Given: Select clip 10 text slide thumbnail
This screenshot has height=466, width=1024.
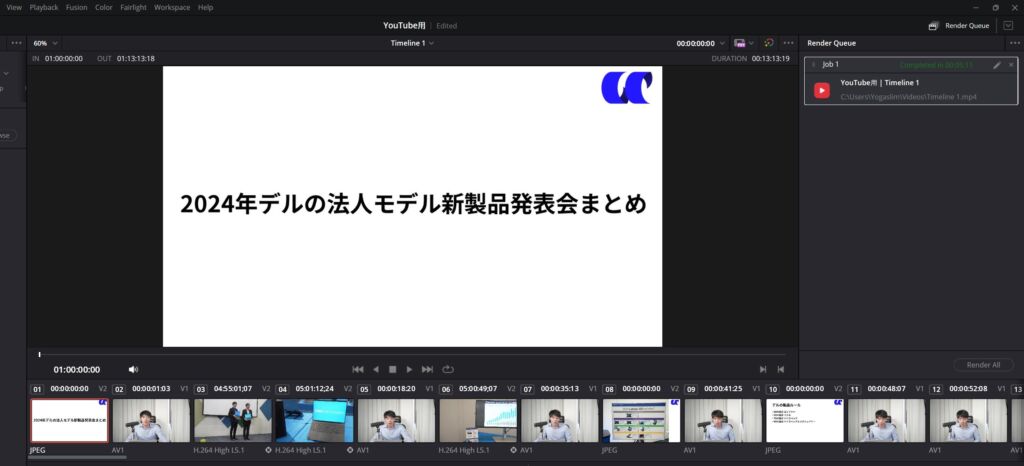Looking at the screenshot, I should click(x=805, y=420).
